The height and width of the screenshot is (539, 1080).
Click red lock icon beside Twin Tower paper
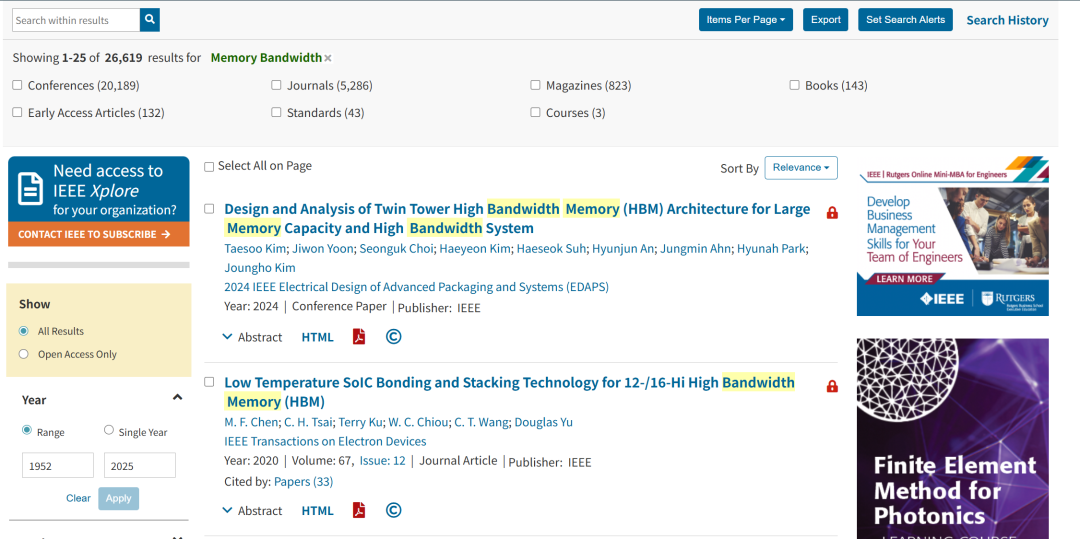[x=832, y=213]
